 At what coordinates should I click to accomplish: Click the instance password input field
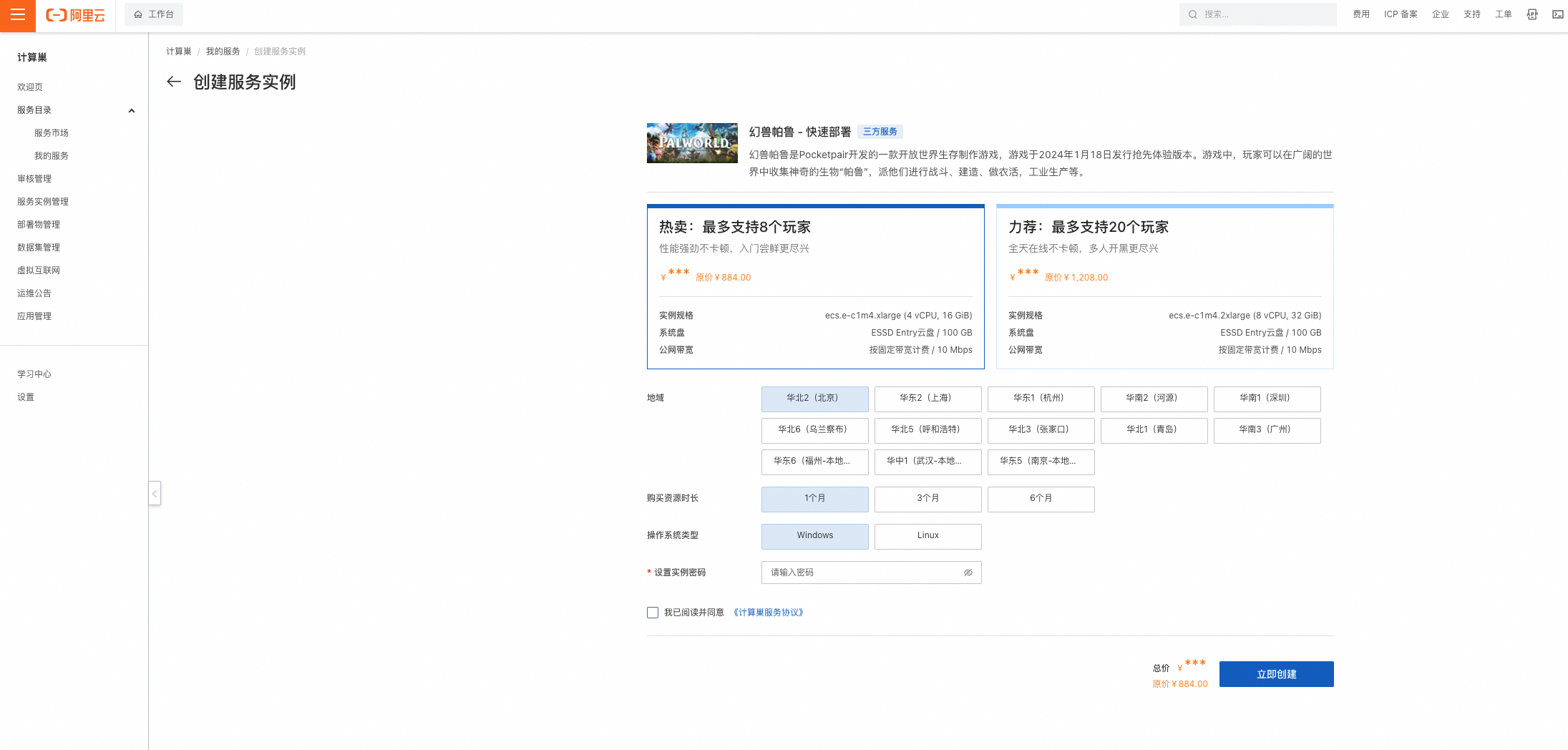pos(862,573)
